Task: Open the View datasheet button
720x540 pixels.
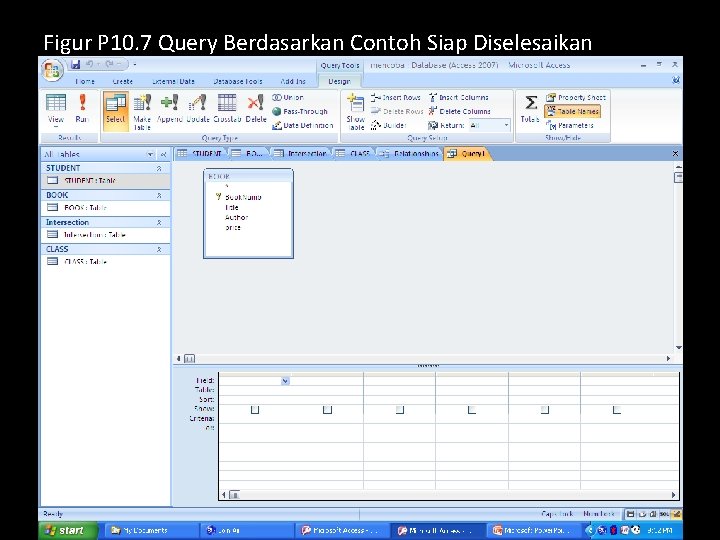Action: [x=56, y=109]
